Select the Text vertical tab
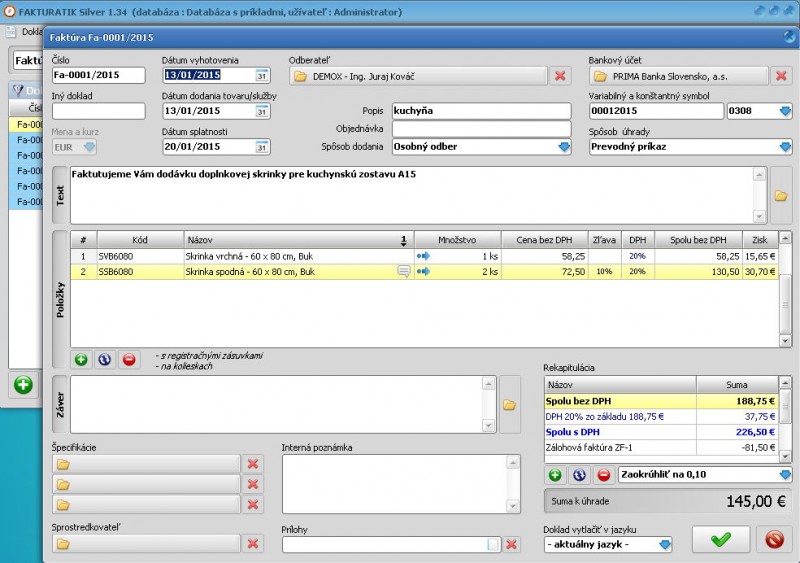This screenshot has height=563, width=800. click(60, 195)
